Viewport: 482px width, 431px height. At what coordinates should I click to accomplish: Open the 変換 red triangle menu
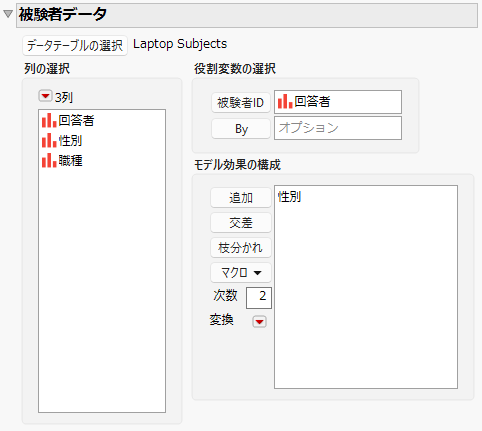point(259,322)
